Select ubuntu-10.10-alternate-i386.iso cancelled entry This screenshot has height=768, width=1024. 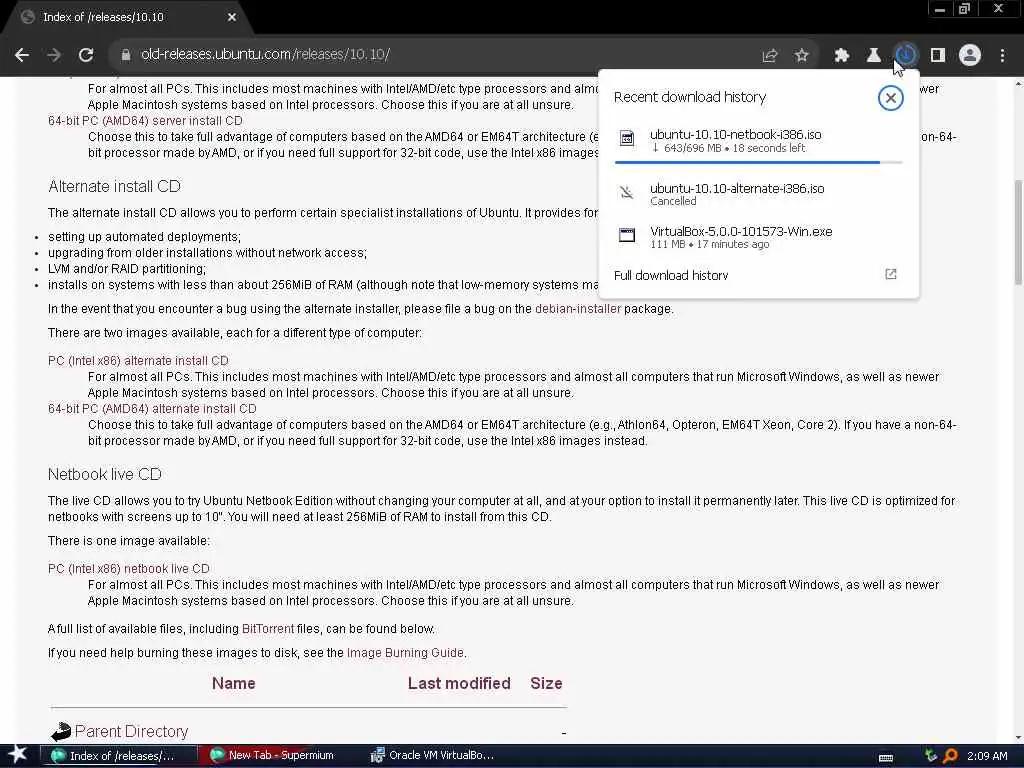[x=758, y=194]
